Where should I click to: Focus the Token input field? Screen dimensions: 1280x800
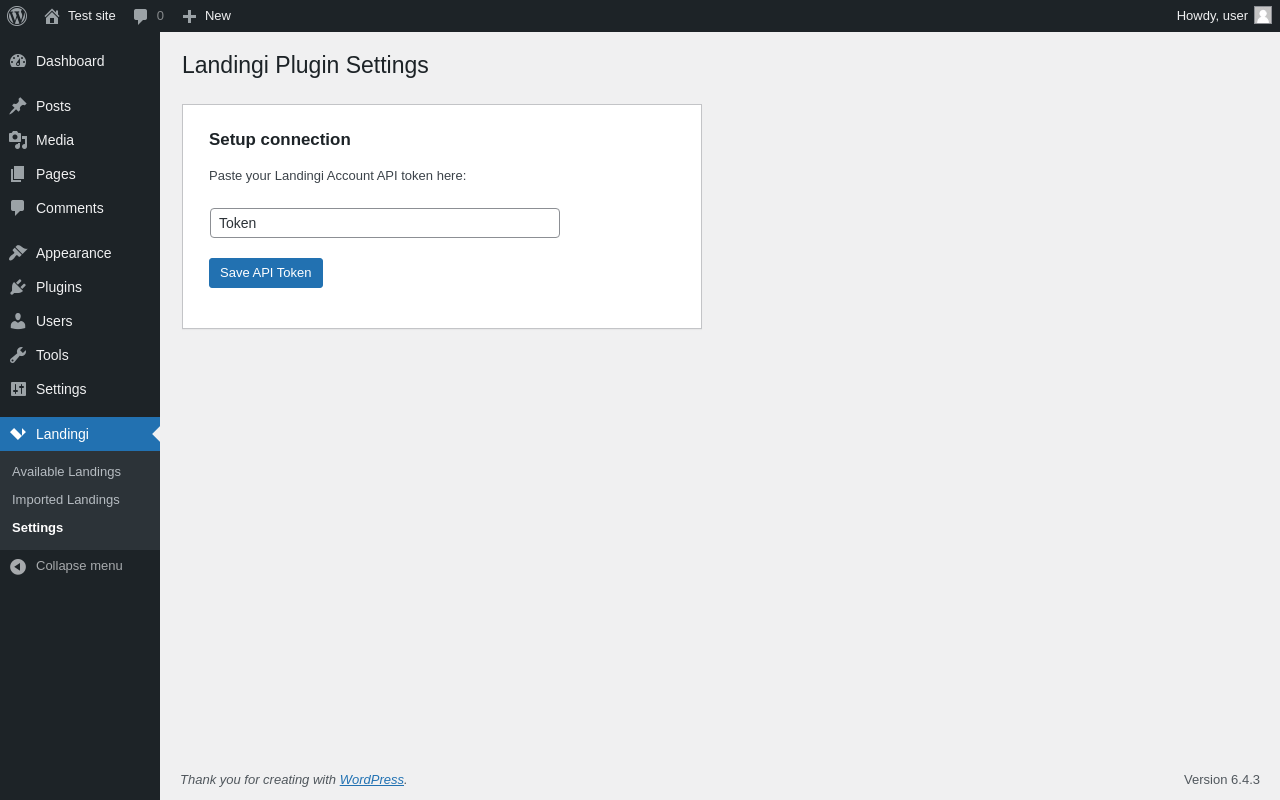point(385,223)
